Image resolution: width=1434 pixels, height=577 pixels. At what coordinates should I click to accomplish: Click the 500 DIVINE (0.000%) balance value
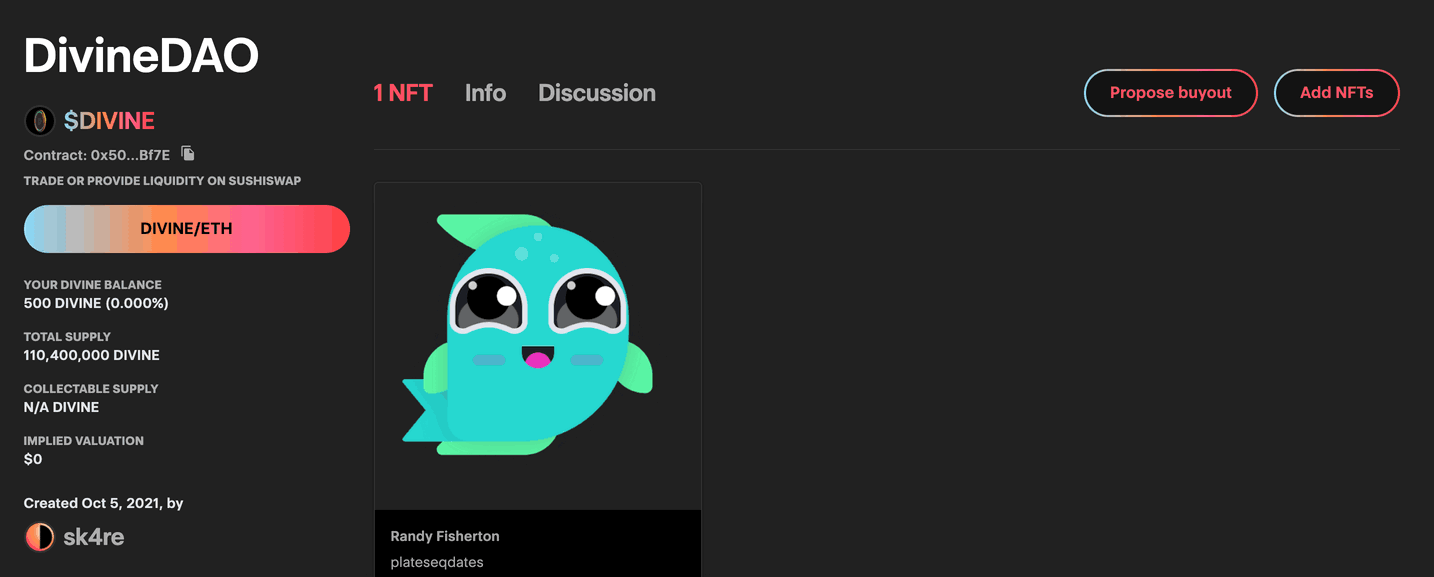(96, 303)
